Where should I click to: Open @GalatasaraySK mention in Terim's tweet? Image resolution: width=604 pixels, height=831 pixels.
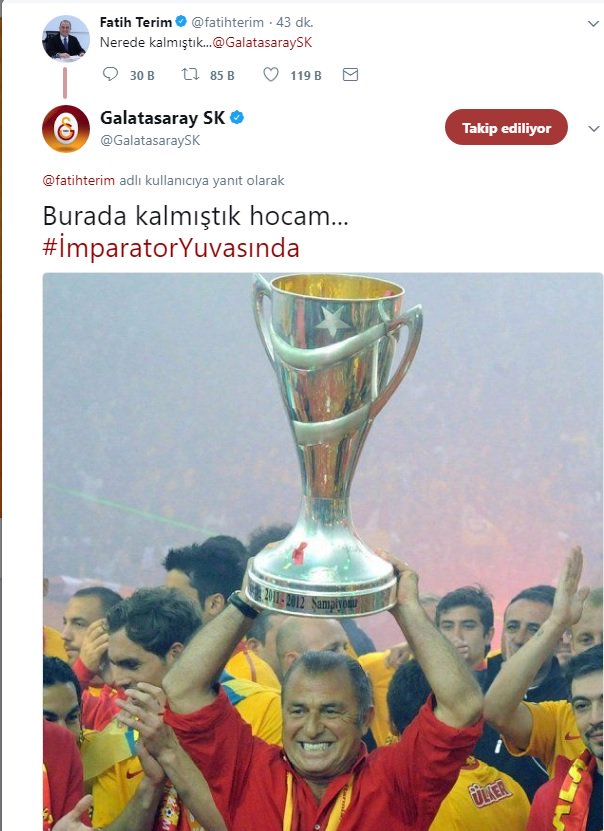[x=262, y=42]
